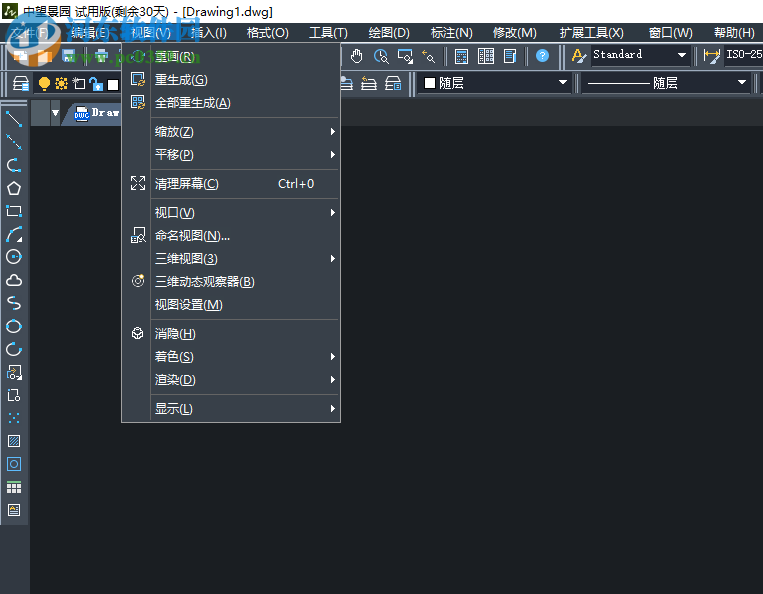The width and height of the screenshot is (763, 594).
Task: Open the layer properties manager icon
Action: 20,84
